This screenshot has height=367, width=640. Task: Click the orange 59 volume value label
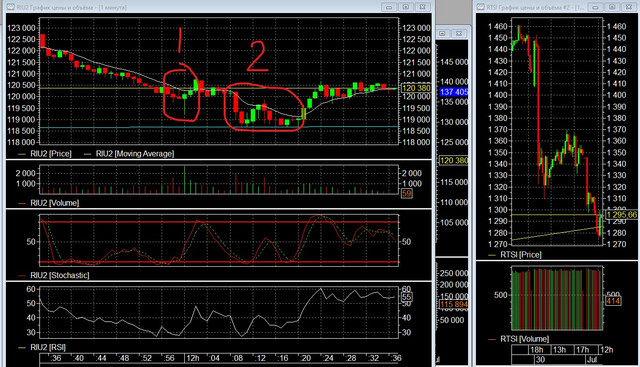[407, 194]
